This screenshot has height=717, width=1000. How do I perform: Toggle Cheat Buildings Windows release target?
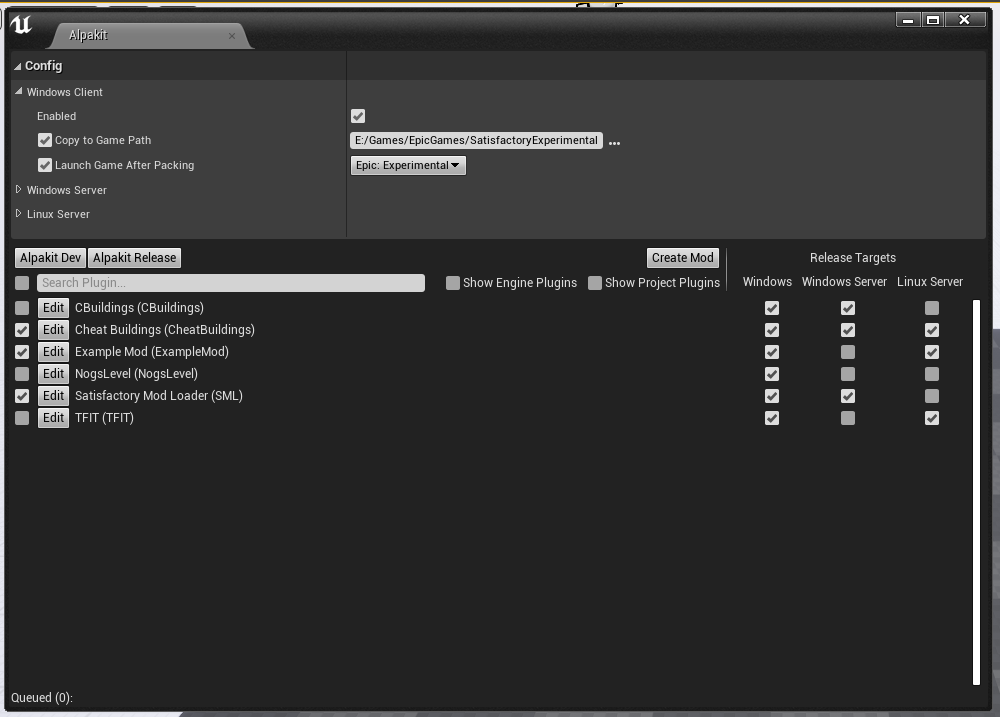[x=772, y=330]
